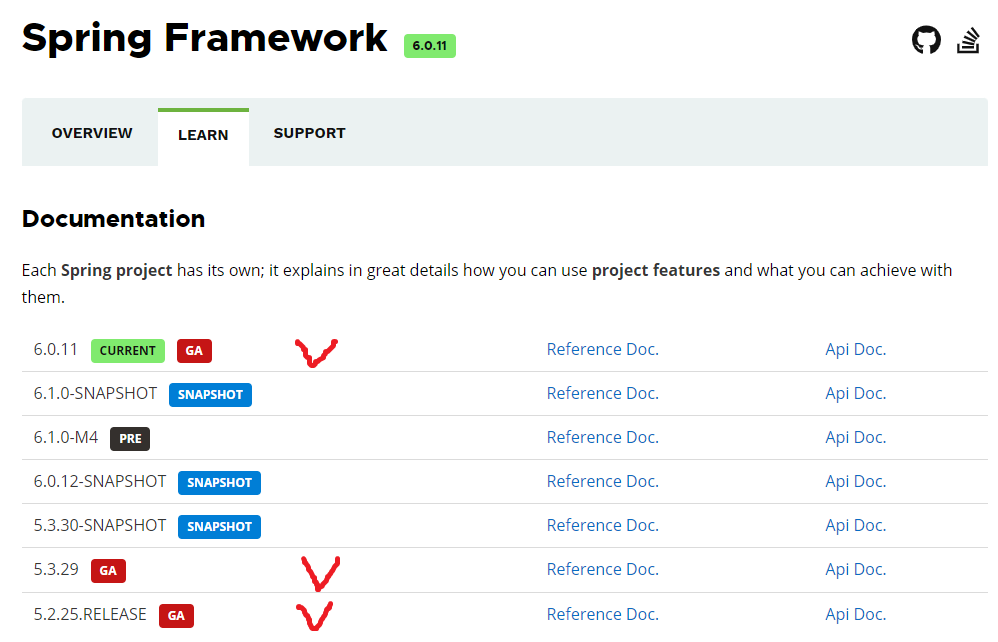Switch to the Overview tab
The height and width of the screenshot is (642, 998).
92,133
